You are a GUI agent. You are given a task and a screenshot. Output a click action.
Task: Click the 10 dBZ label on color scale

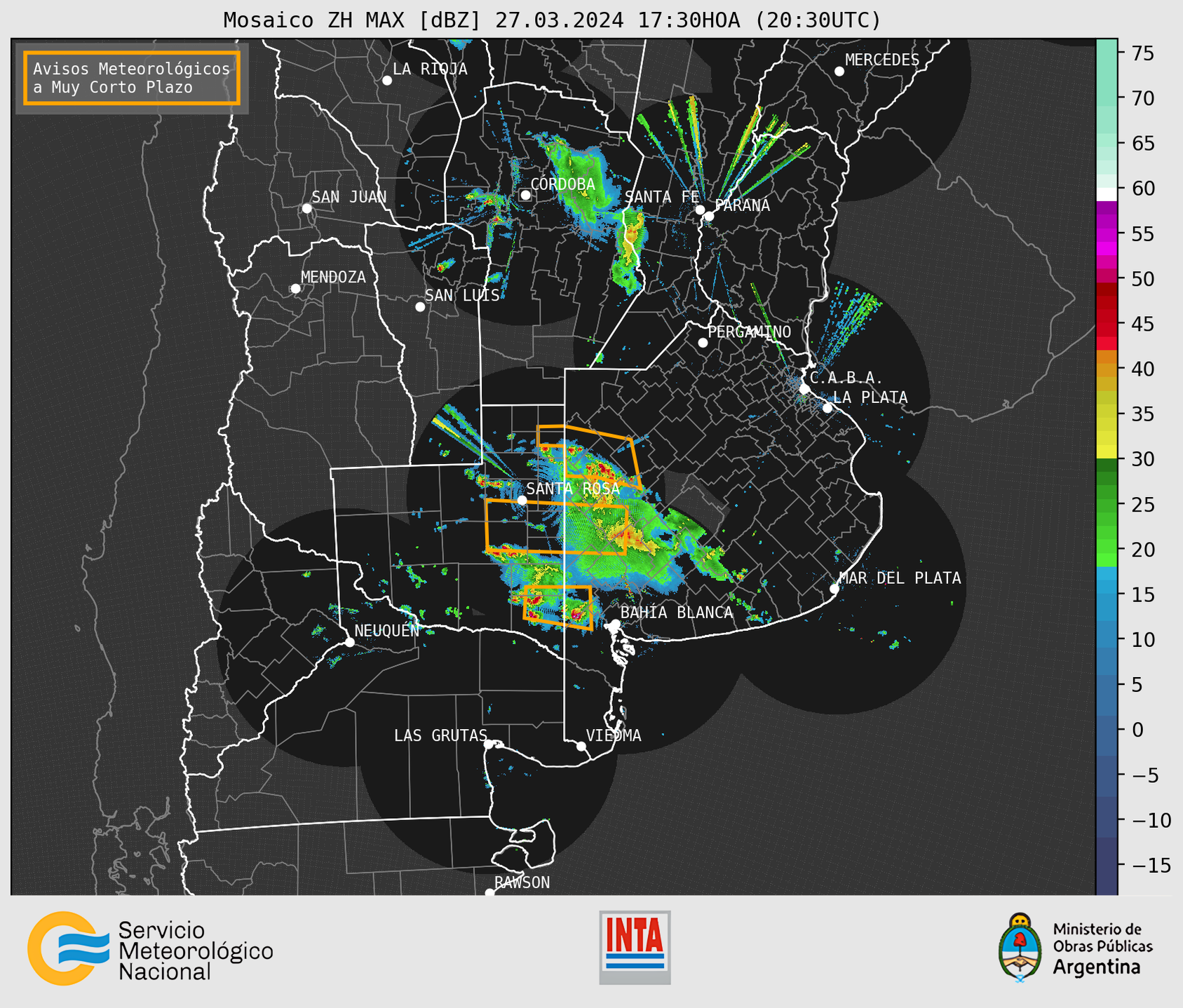pos(1142,639)
